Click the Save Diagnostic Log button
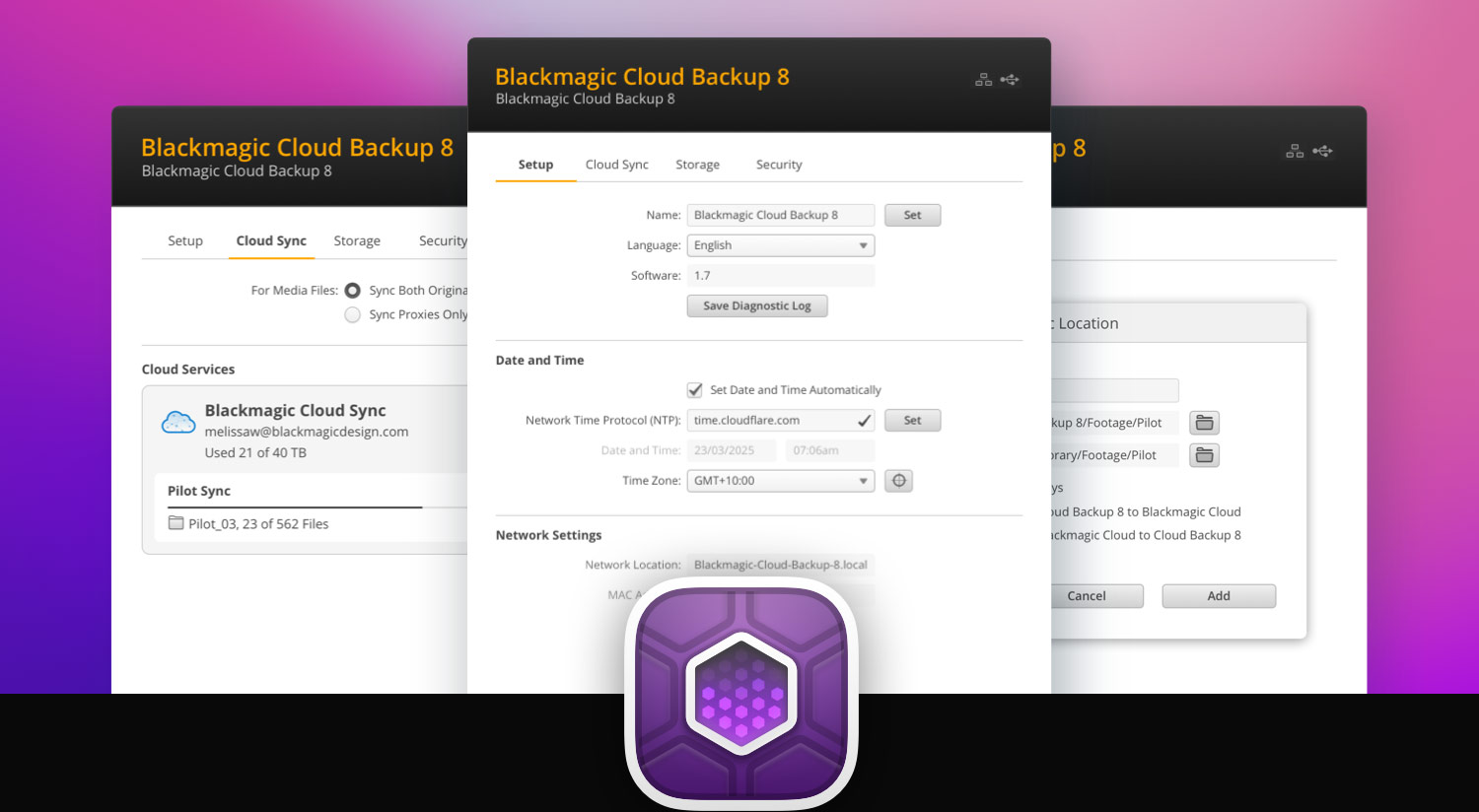 [x=756, y=305]
